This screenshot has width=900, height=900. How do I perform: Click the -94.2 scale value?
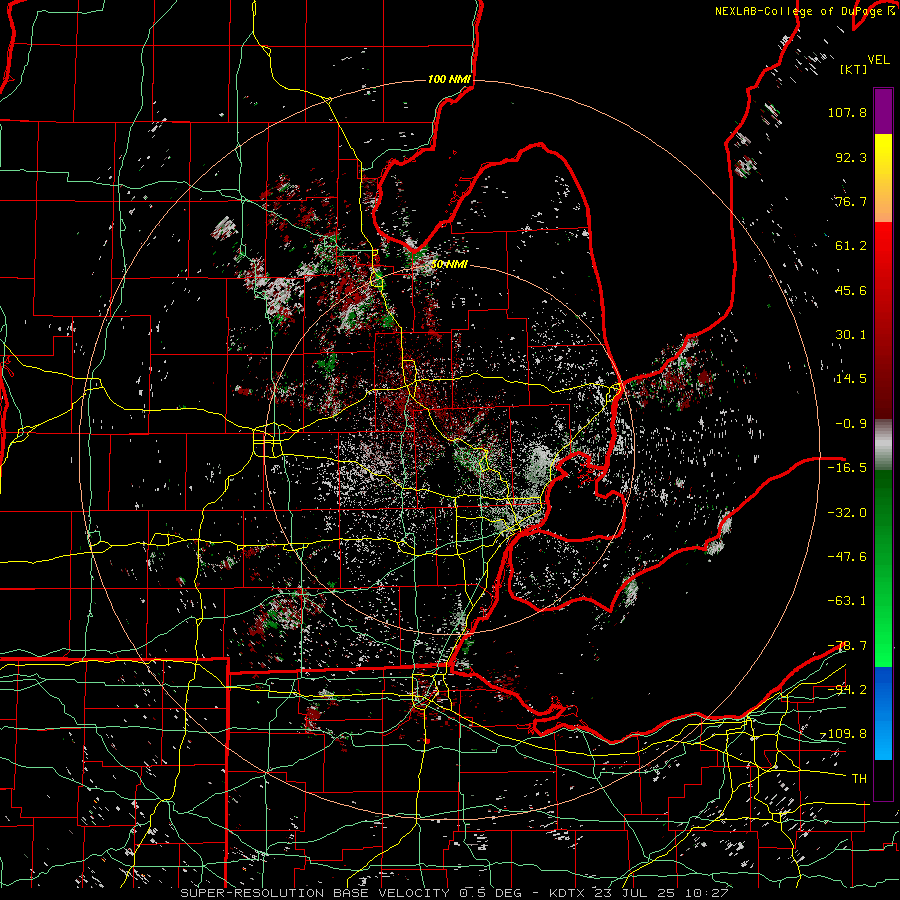(847, 689)
